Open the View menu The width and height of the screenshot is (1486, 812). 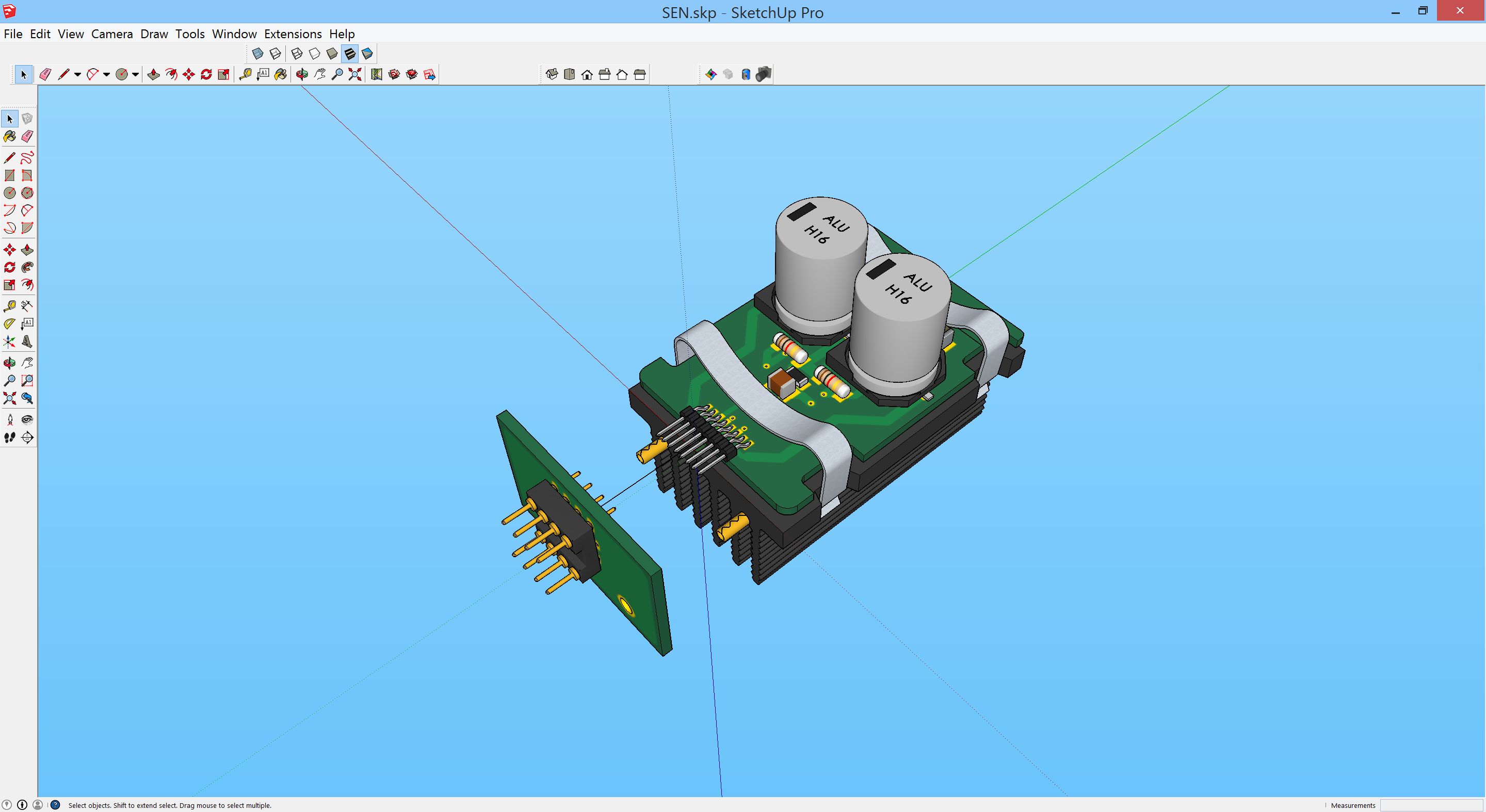coord(71,34)
